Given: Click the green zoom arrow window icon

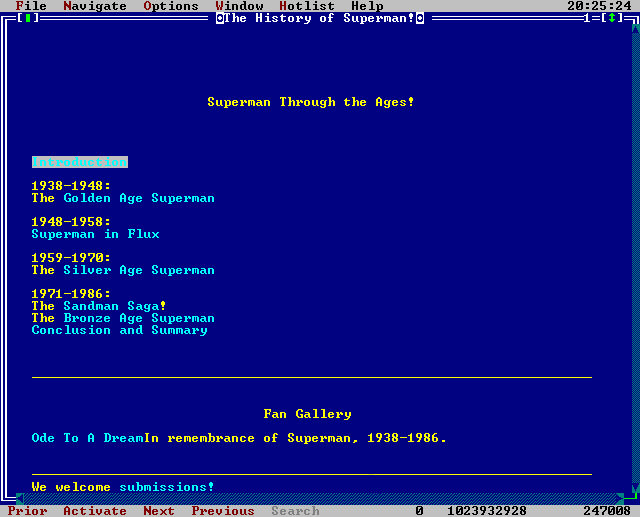Looking at the screenshot, I should (612, 18).
